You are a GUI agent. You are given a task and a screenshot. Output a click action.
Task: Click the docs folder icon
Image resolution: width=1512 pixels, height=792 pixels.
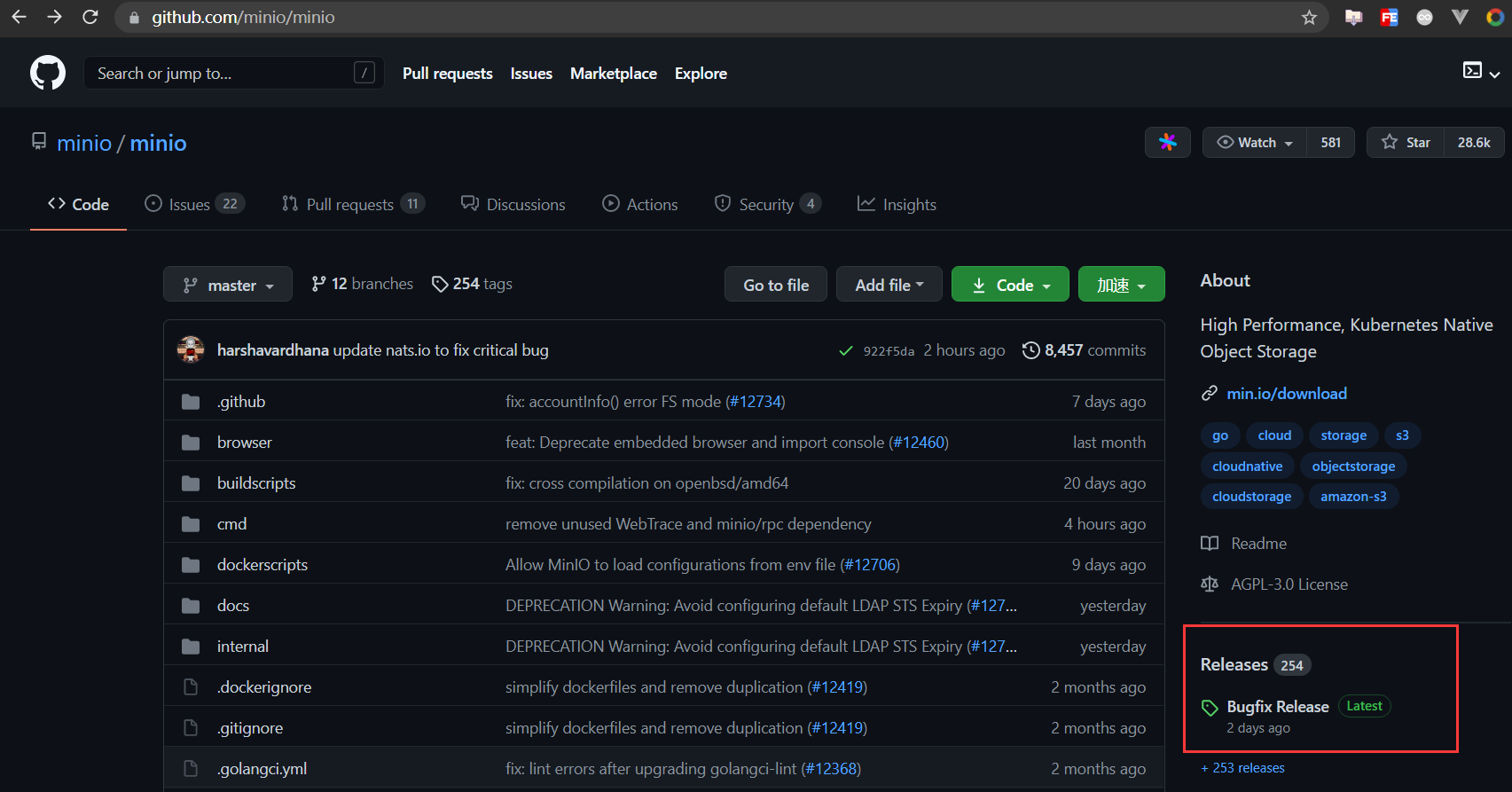tap(191, 606)
